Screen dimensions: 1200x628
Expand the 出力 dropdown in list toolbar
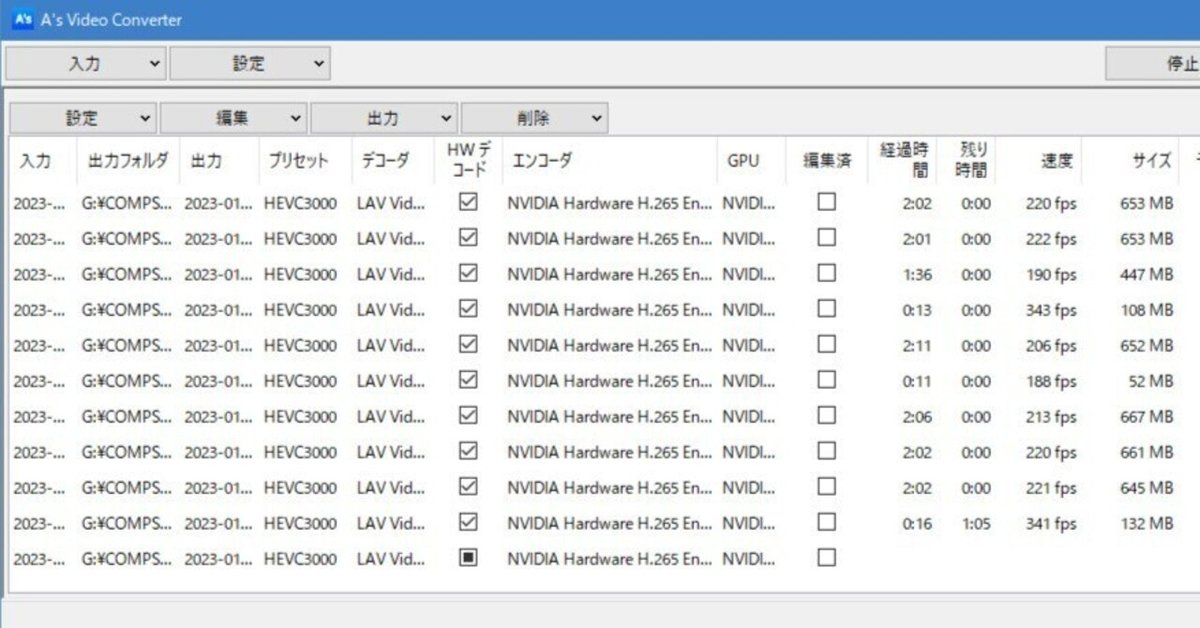(x=384, y=118)
